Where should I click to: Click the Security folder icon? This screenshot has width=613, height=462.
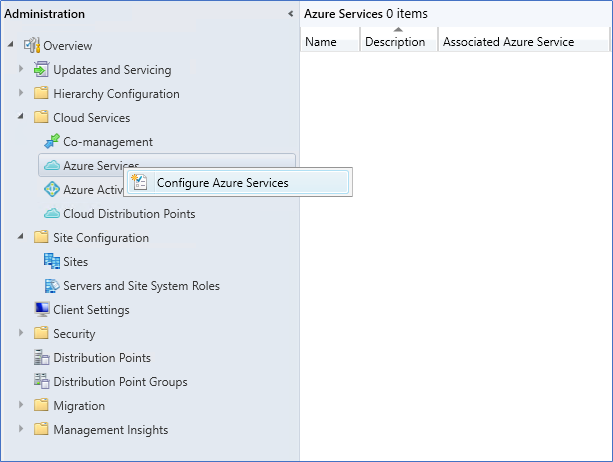[41, 333]
